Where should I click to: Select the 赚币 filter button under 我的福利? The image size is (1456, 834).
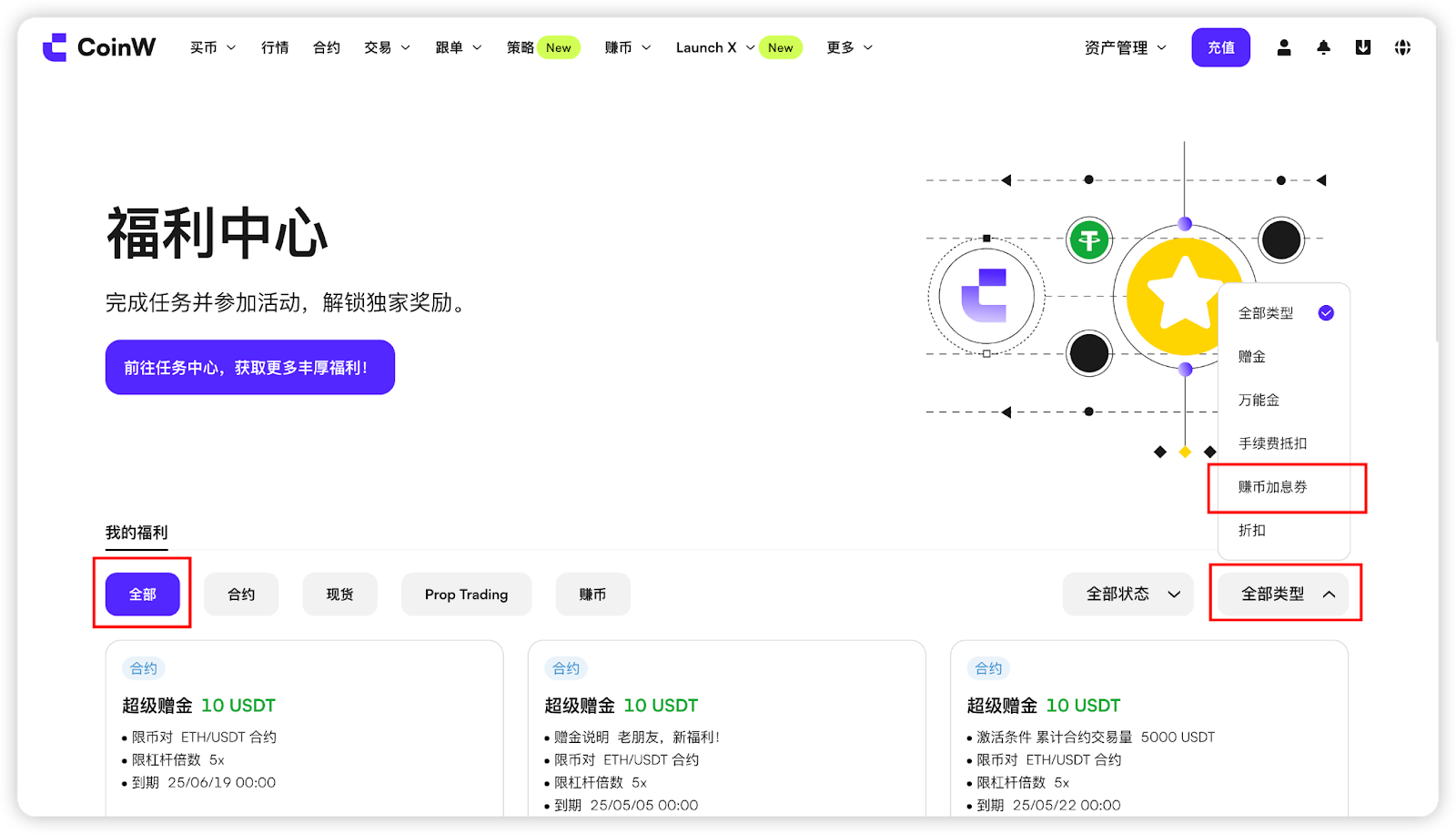point(592,595)
